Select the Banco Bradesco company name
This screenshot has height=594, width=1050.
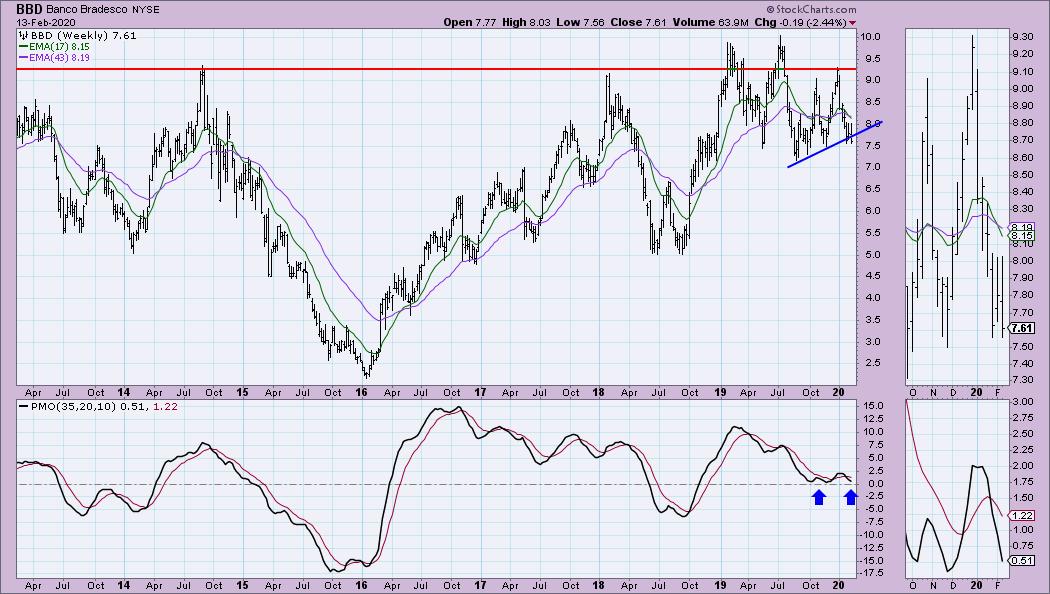tap(87, 10)
